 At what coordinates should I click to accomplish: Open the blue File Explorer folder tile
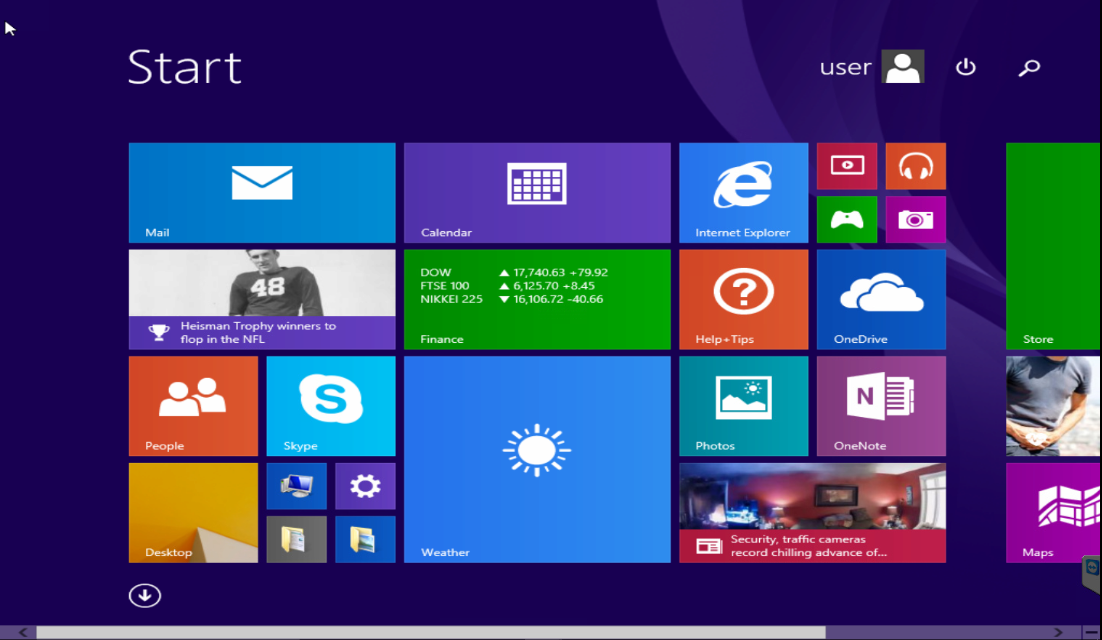(x=365, y=540)
